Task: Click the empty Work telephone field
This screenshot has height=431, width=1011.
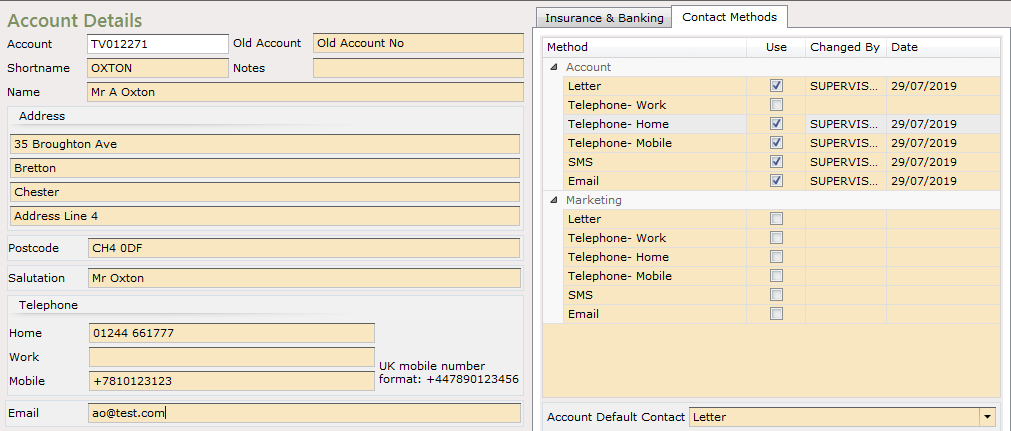Action: click(231, 357)
